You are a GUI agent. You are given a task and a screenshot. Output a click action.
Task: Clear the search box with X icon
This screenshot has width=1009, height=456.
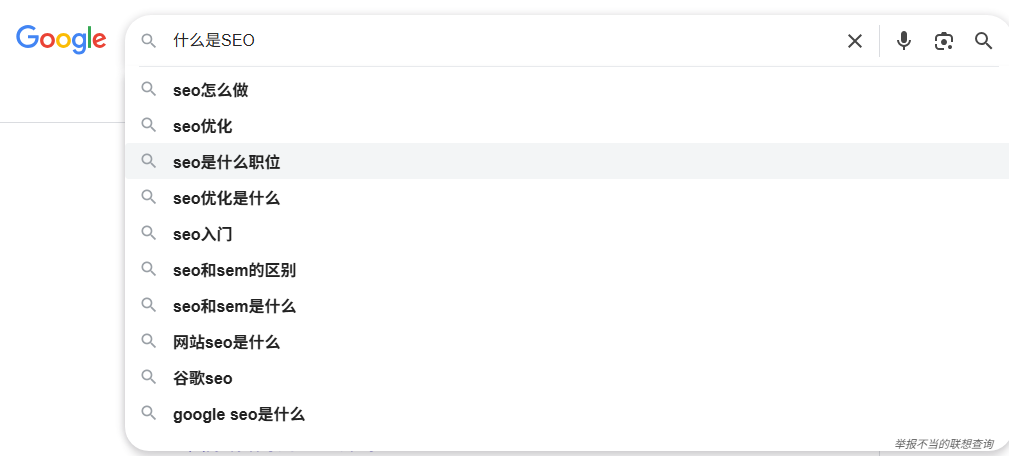855,41
